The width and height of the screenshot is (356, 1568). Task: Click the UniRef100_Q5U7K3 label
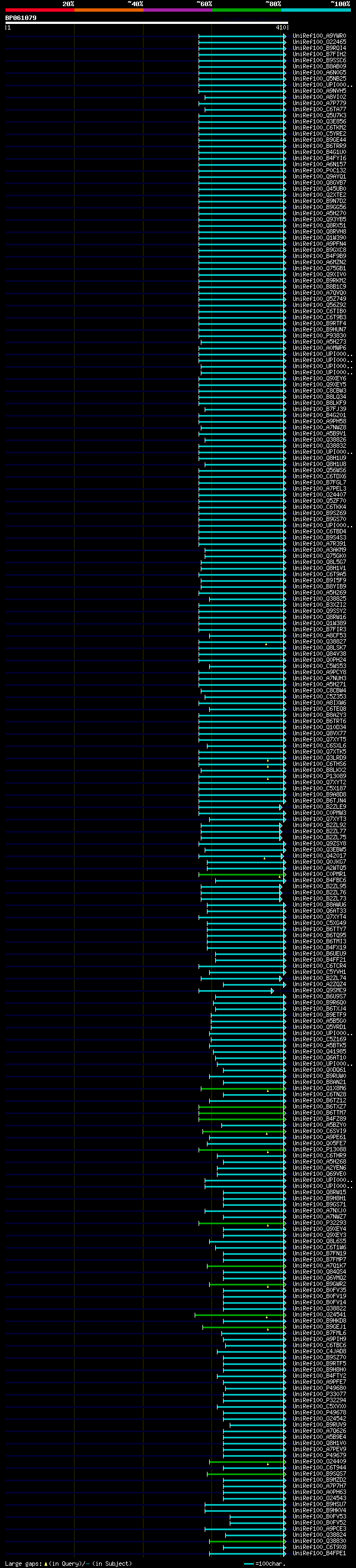319,116
